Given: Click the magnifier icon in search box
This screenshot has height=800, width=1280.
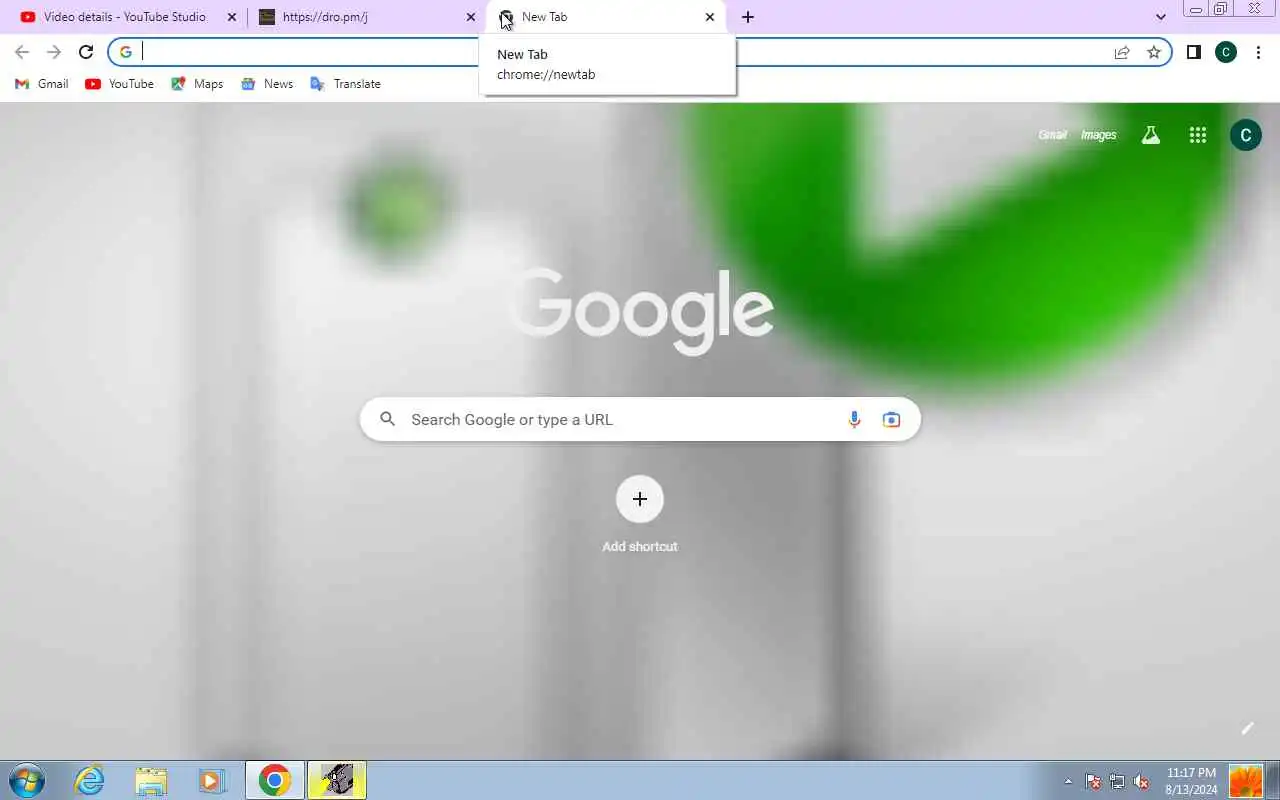Looking at the screenshot, I should [388, 419].
